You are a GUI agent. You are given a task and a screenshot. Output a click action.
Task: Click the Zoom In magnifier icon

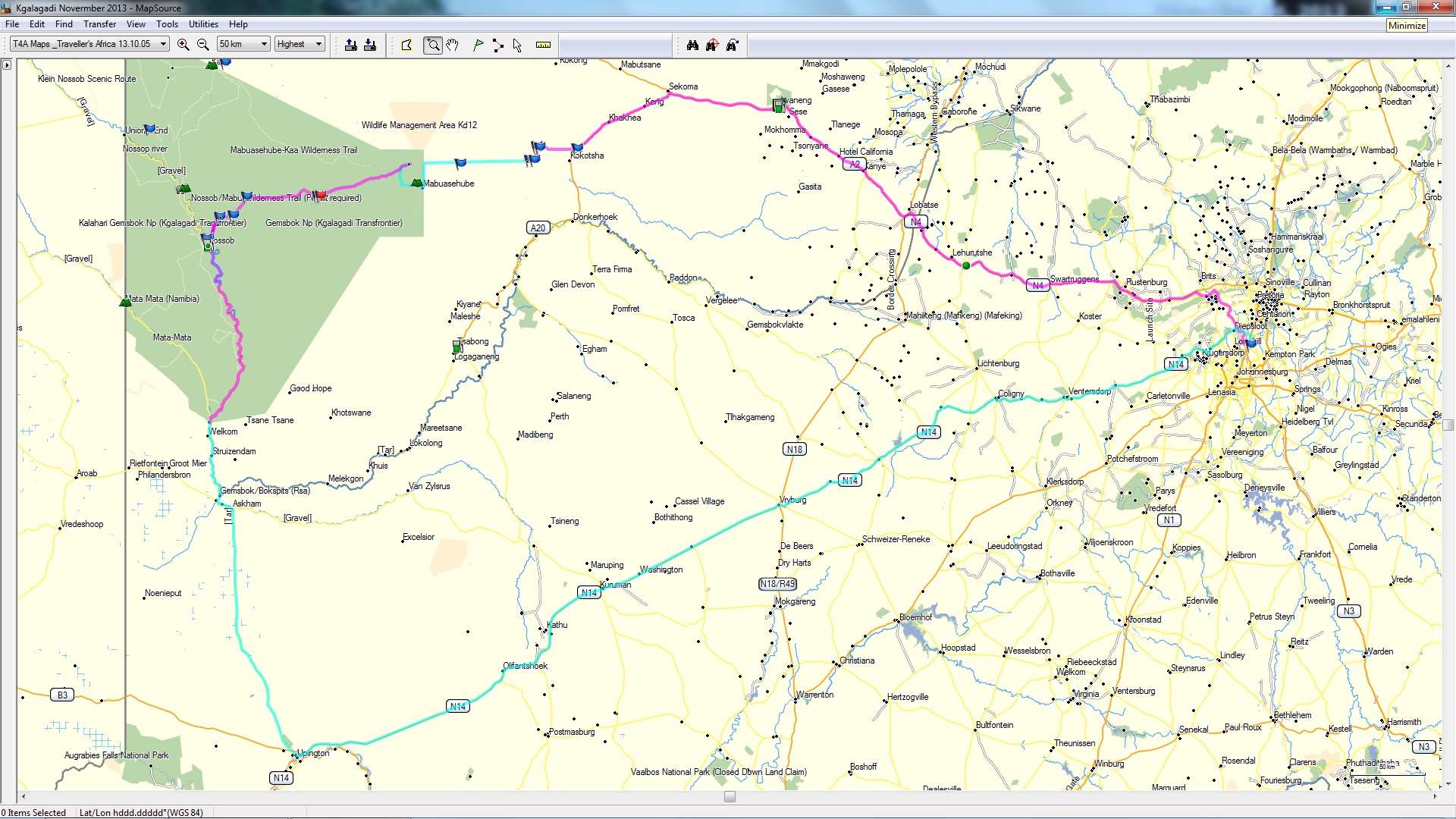(183, 45)
